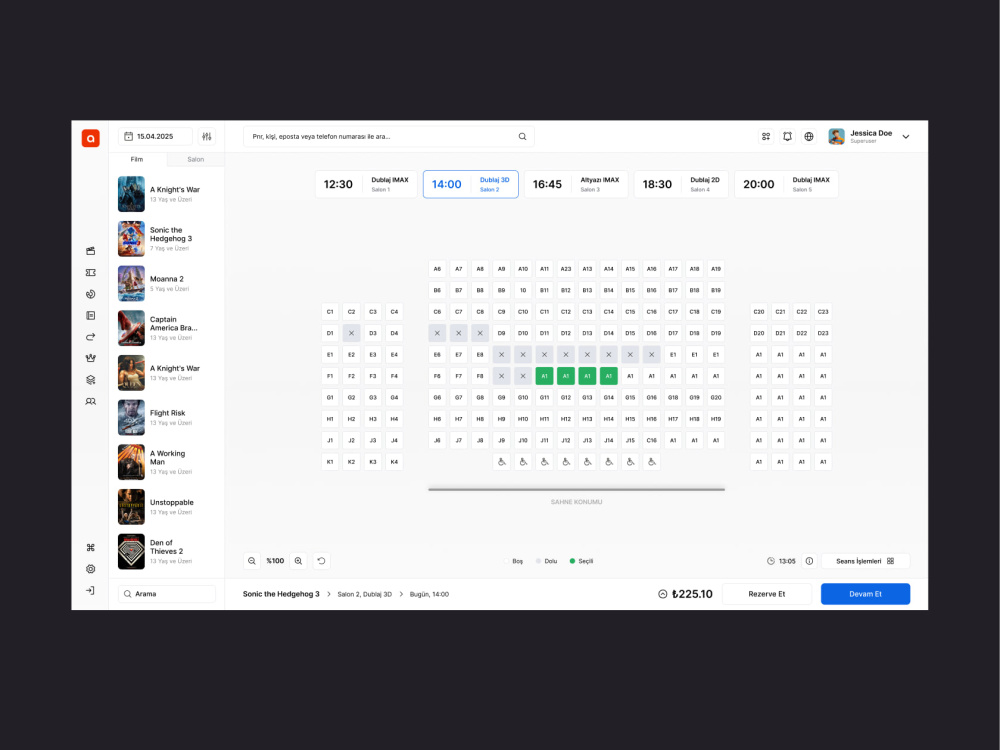1000x750 pixels.
Task: Select seat H9
Action: (x=501, y=419)
